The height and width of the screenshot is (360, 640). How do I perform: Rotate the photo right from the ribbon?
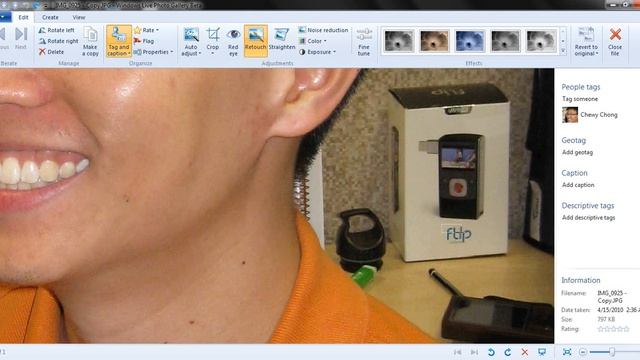point(58,41)
